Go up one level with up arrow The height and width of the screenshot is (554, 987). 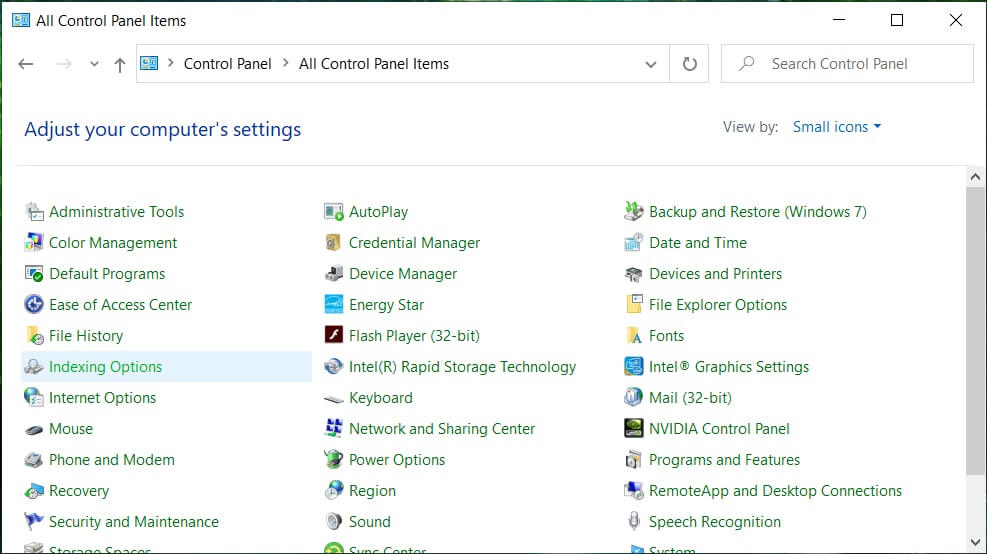point(120,64)
